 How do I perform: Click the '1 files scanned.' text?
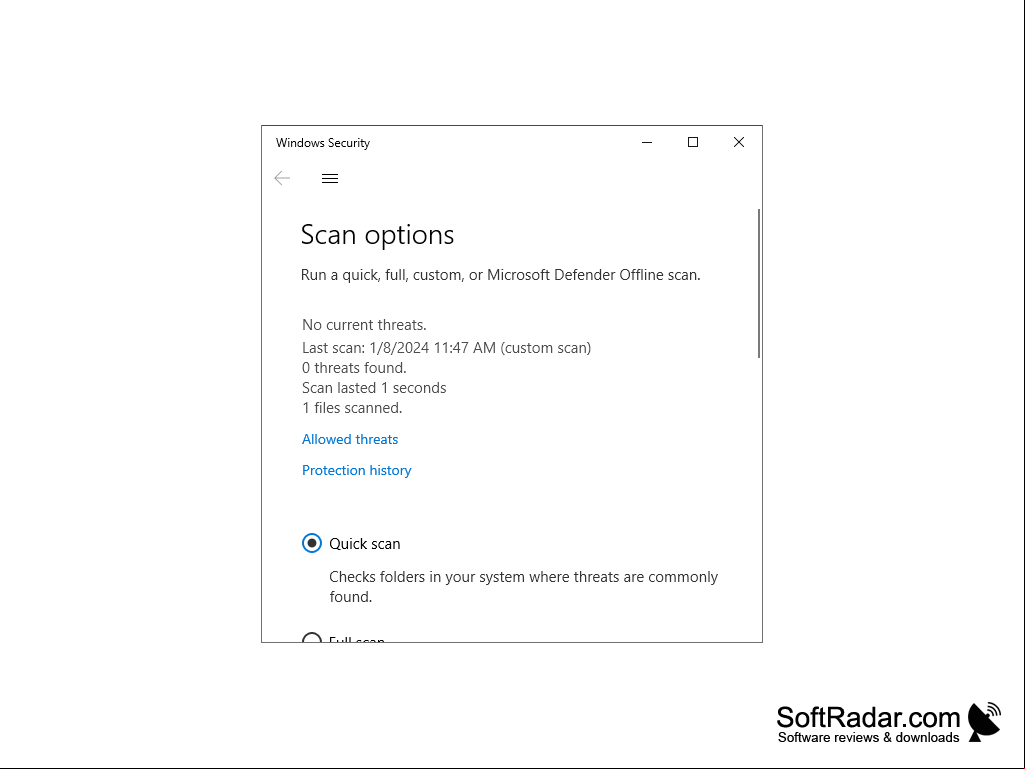tap(352, 408)
